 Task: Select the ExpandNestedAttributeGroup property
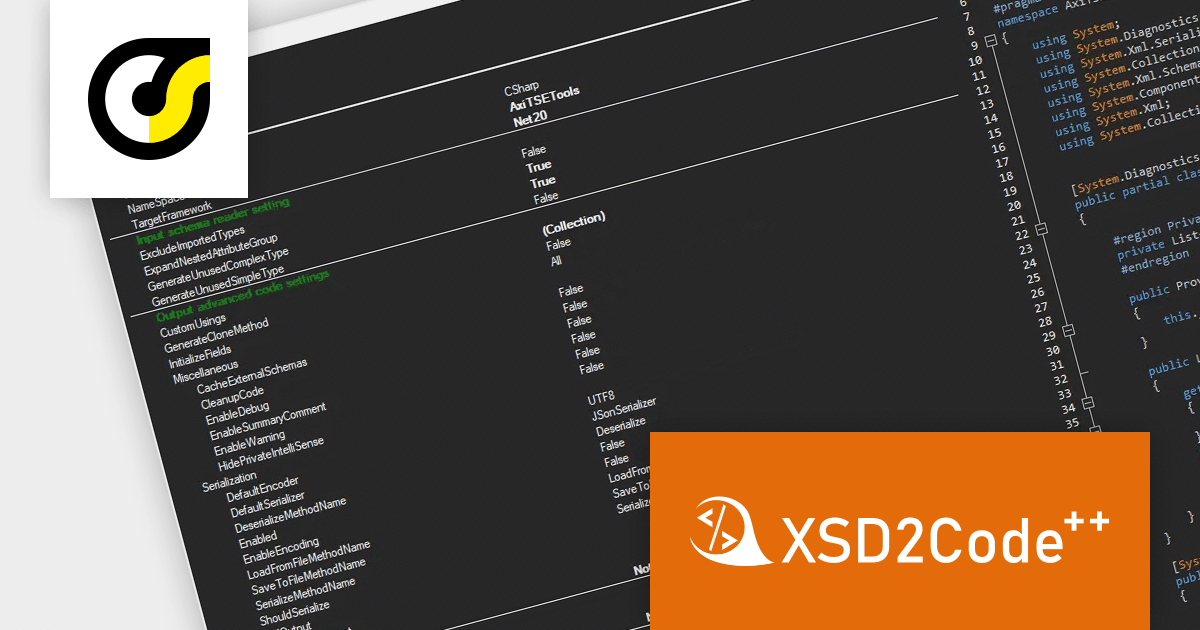[210, 255]
